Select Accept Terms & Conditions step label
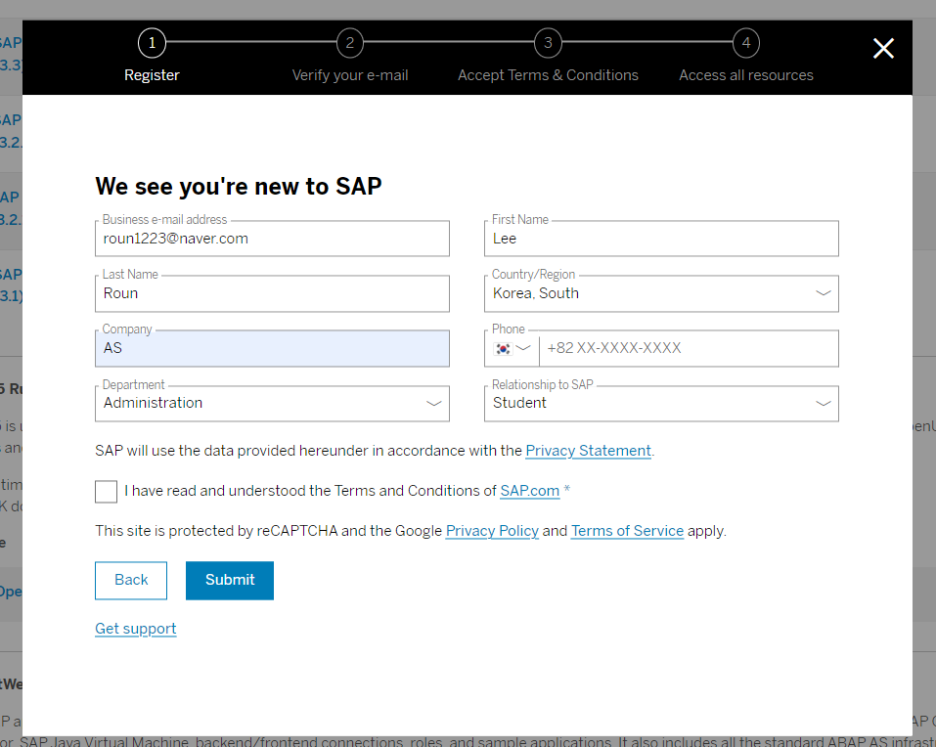This screenshot has width=936, height=747. [x=548, y=75]
